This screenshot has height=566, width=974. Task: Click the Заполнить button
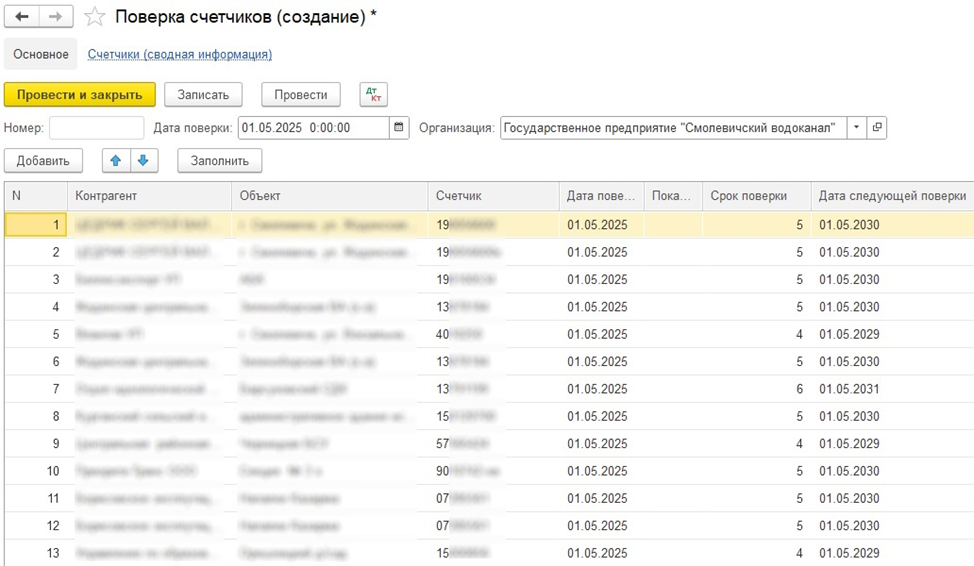pos(219,160)
